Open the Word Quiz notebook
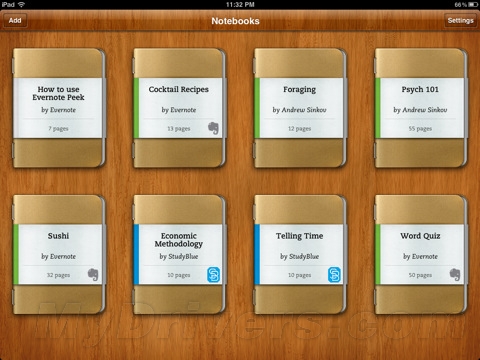Image resolution: width=480 pixels, height=360 pixels. pos(421,255)
